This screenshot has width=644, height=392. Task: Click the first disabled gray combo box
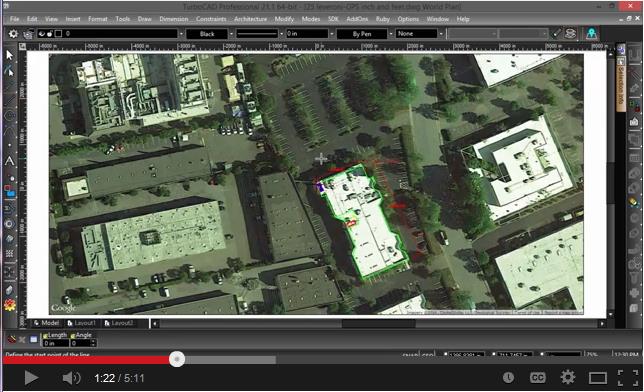point(473,34)
